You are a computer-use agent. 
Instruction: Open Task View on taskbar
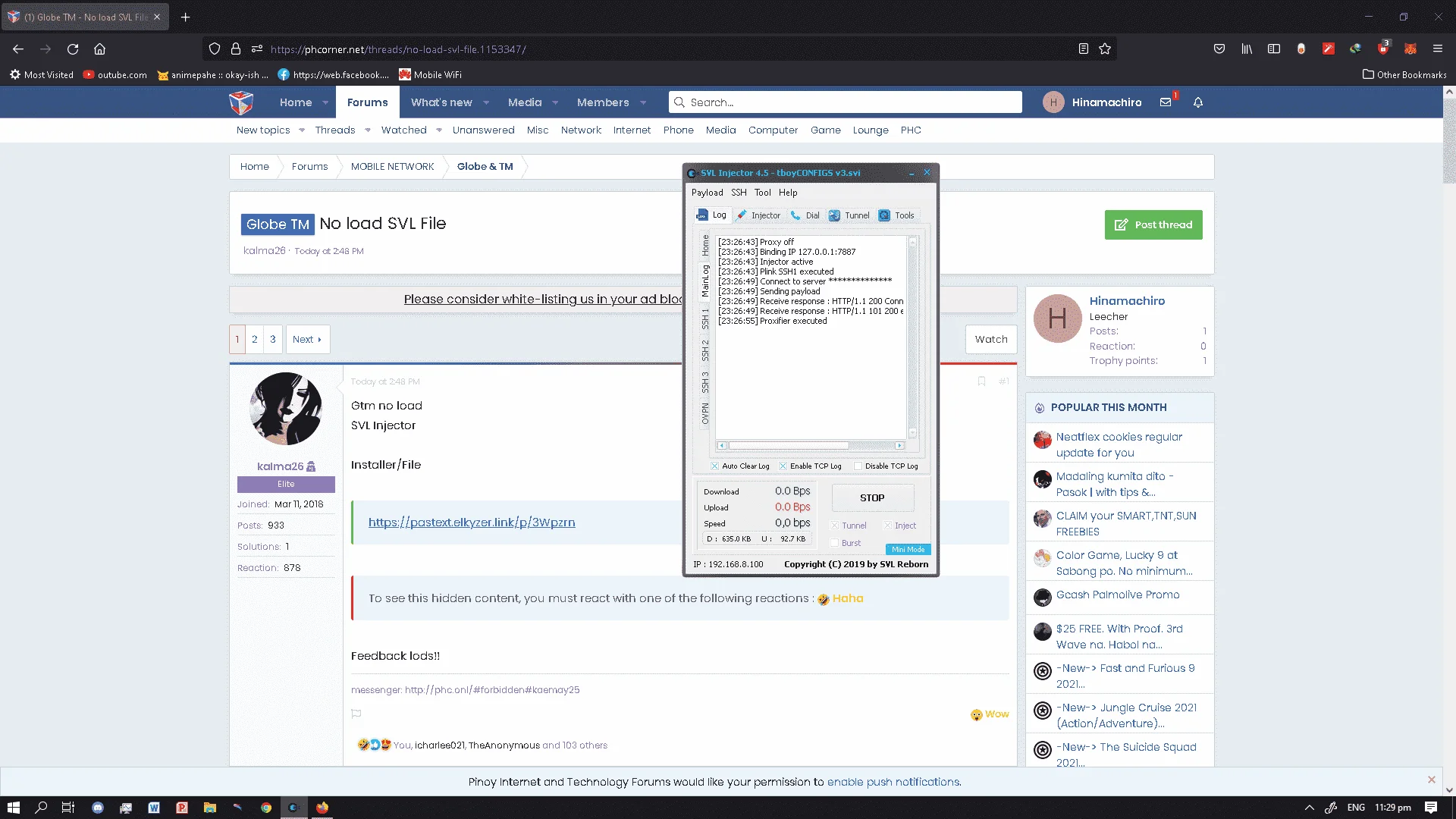[67, 808]
